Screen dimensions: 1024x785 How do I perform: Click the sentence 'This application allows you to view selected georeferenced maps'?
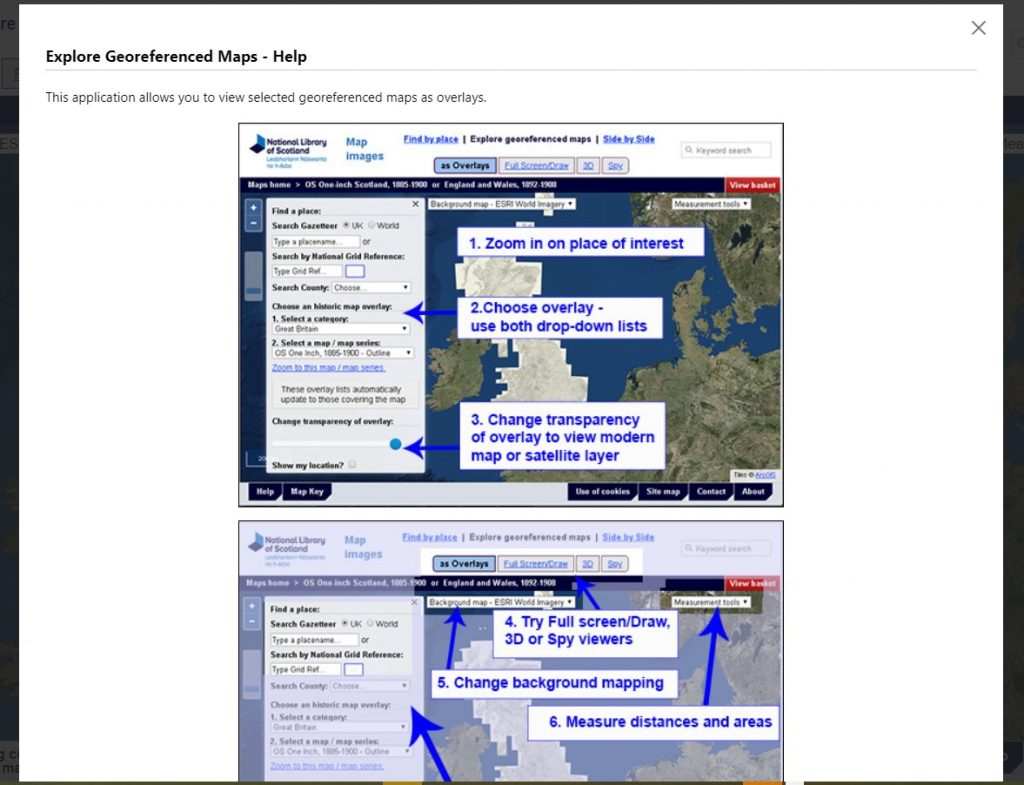[266, 97]
